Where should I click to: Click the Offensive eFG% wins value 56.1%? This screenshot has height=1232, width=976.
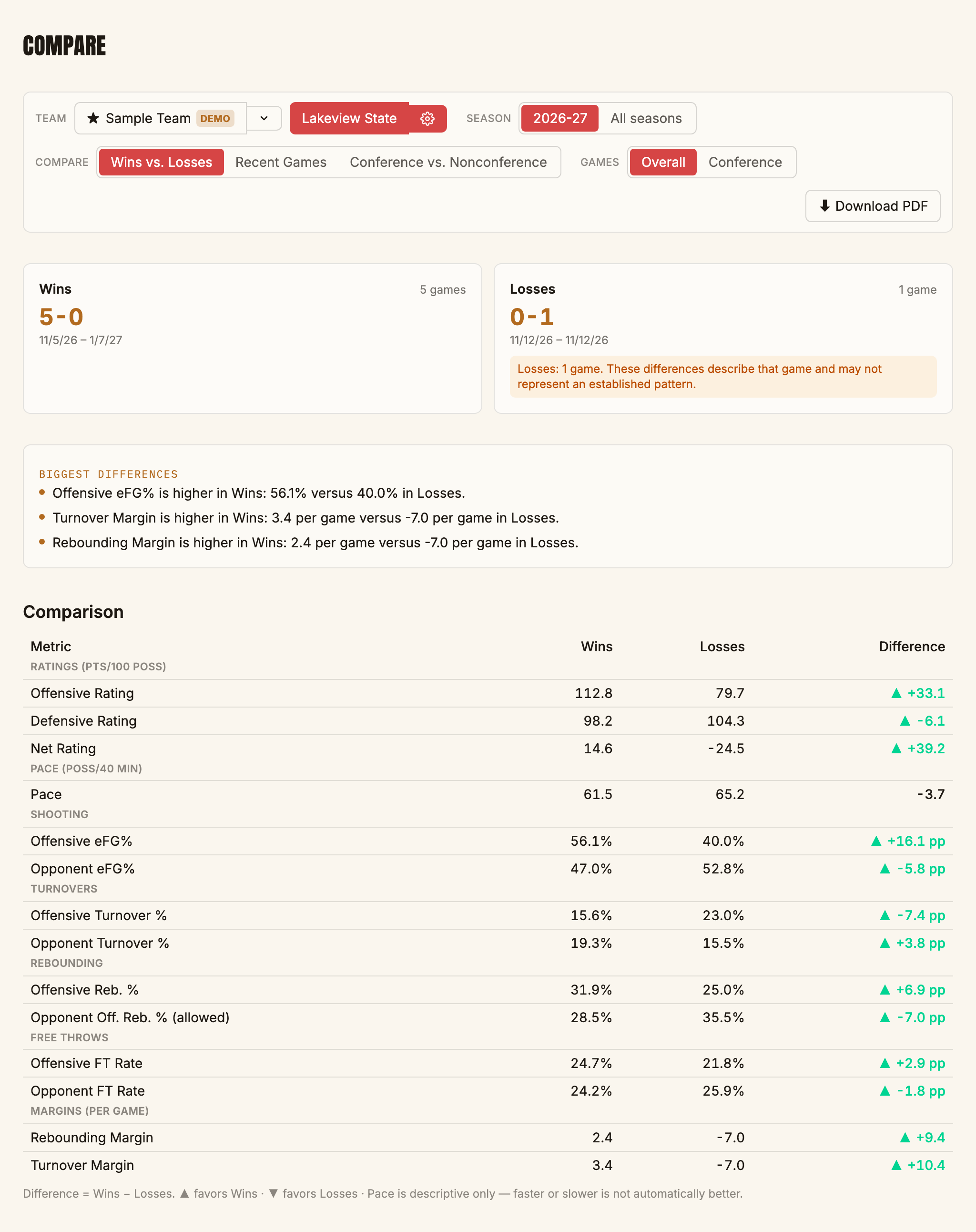(591, 841)
